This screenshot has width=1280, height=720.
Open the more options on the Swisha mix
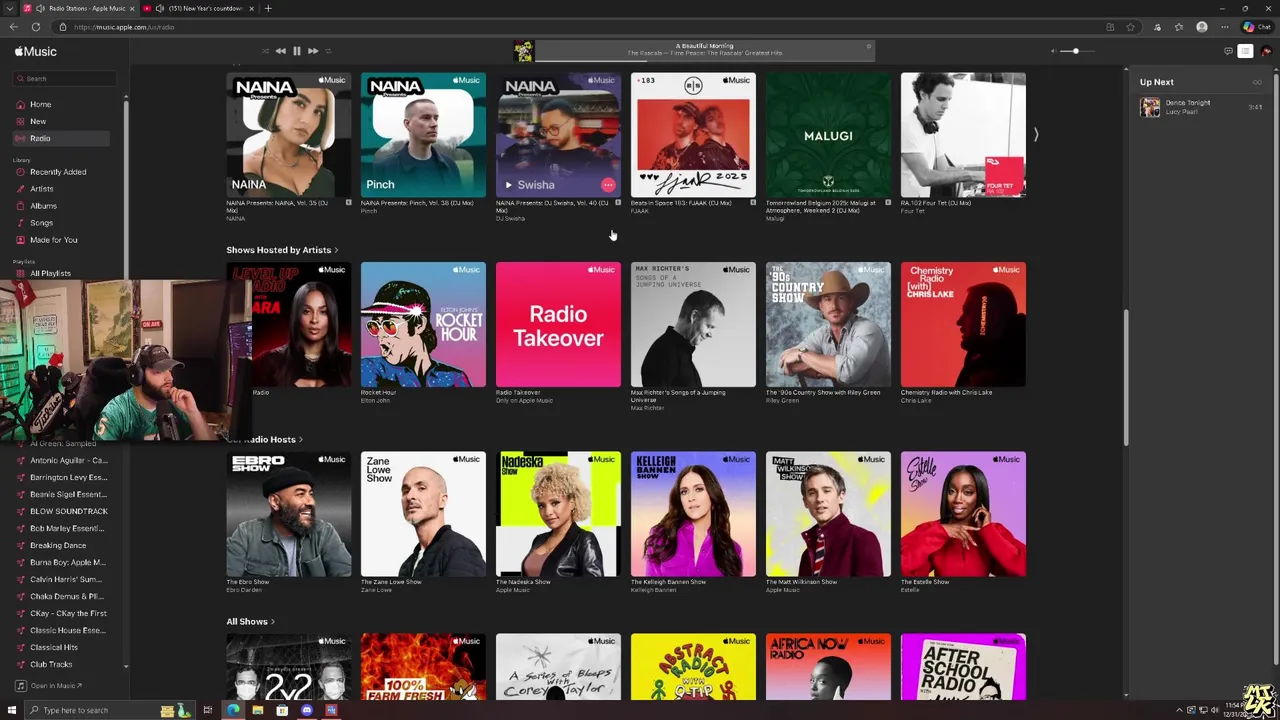pos(607,185)
